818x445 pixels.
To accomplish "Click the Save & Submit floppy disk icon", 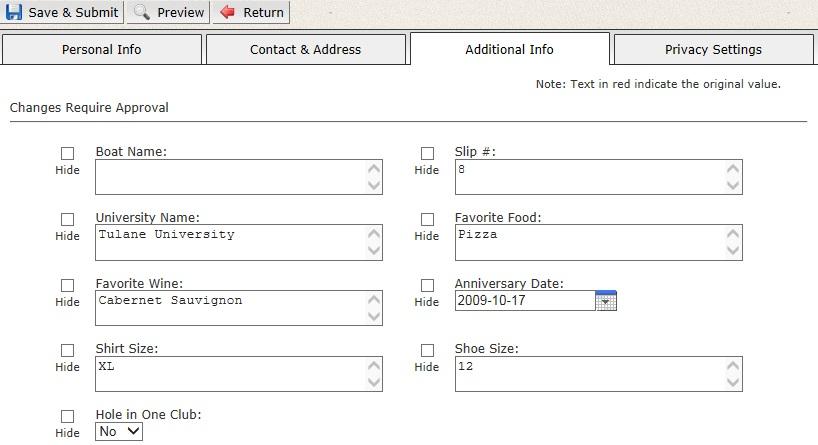I will click(x=14, y=13).
